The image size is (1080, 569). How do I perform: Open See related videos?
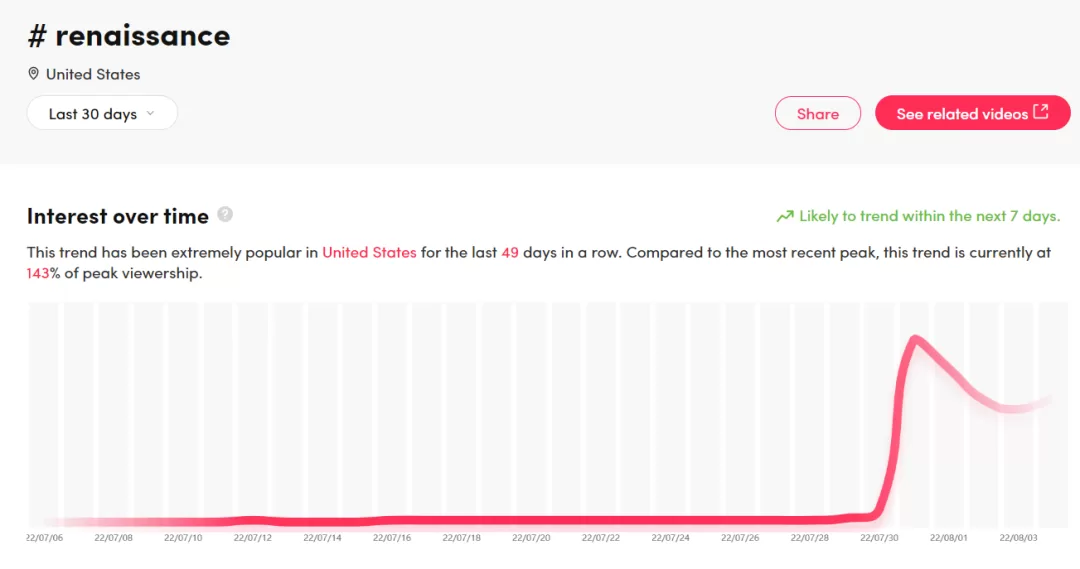click(973, 113)
